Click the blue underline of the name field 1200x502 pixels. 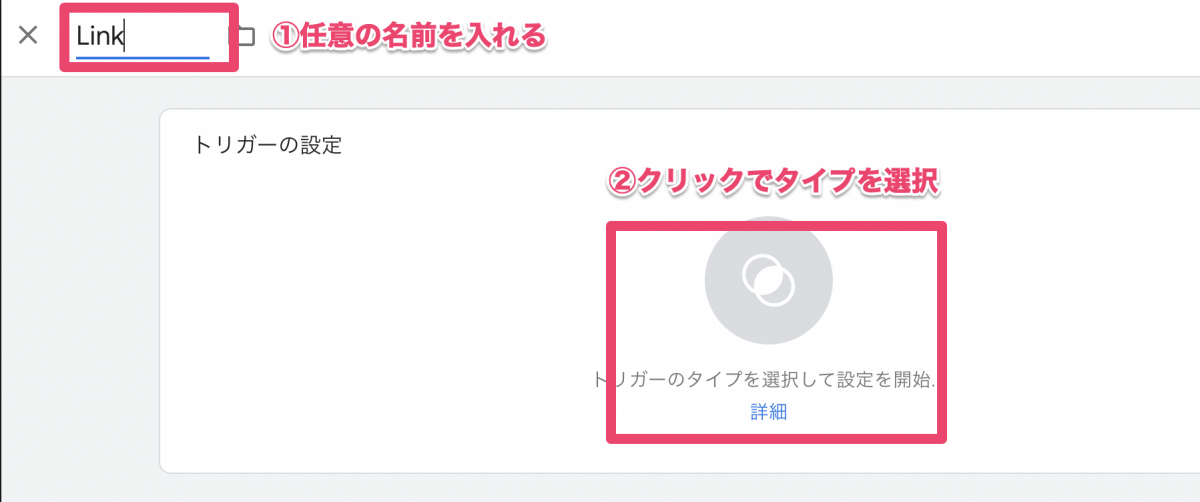pyautogui.click(x=142, y=58)
